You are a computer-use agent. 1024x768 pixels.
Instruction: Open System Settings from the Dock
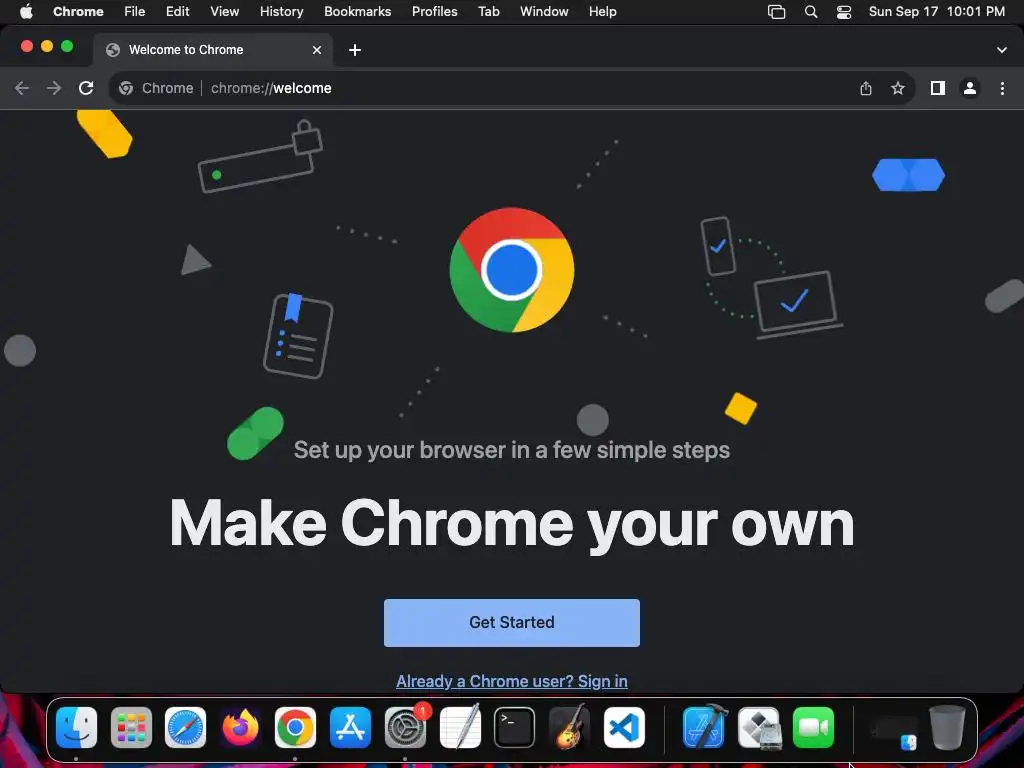pos(405,728)
